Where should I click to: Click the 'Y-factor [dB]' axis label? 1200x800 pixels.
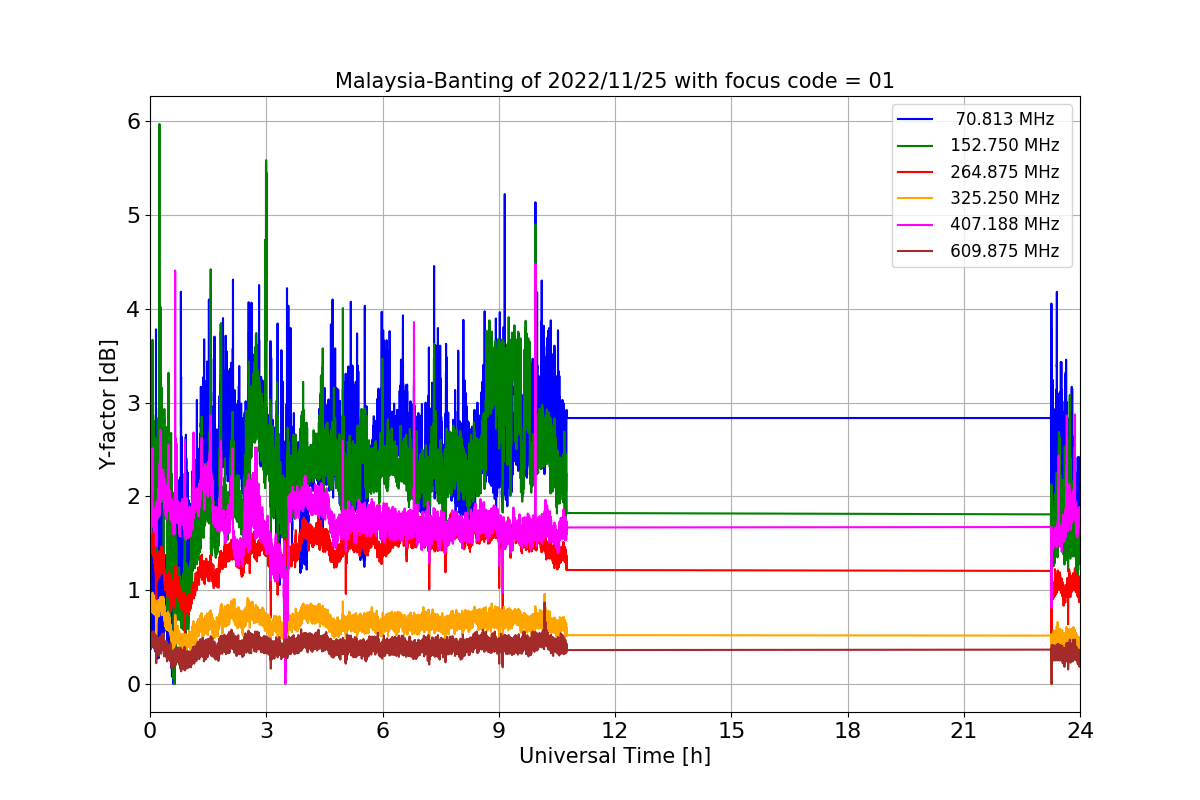(108, 404)
